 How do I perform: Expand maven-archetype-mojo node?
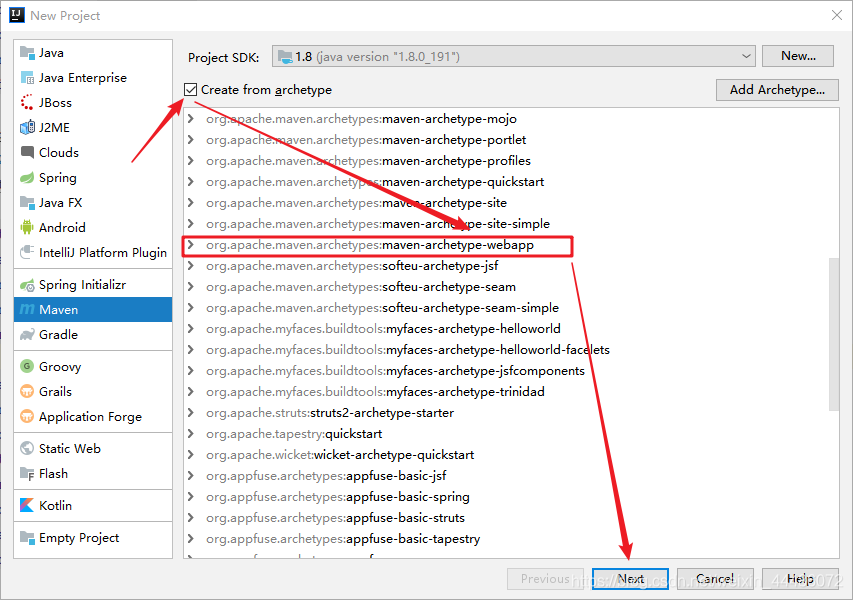pos(190,119)
